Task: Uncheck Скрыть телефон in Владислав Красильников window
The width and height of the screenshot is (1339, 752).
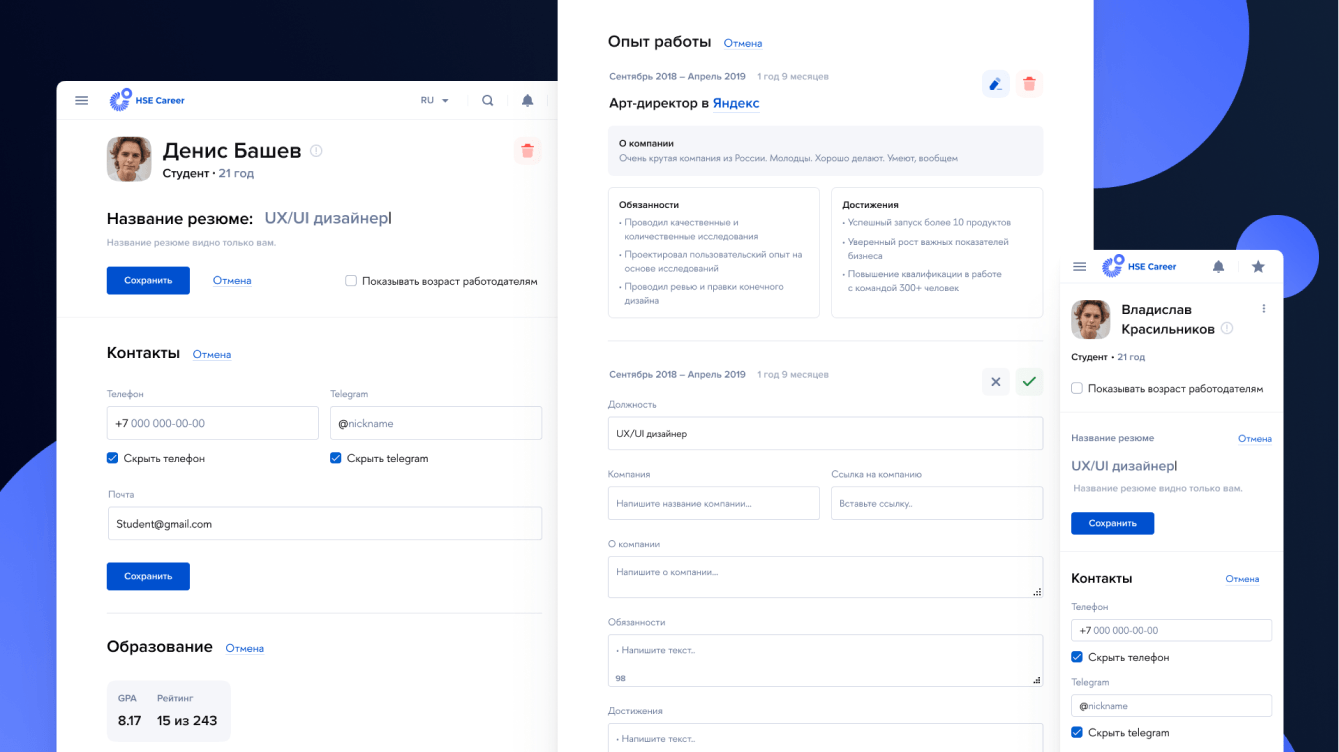Action: click(x=1077, y=657)
